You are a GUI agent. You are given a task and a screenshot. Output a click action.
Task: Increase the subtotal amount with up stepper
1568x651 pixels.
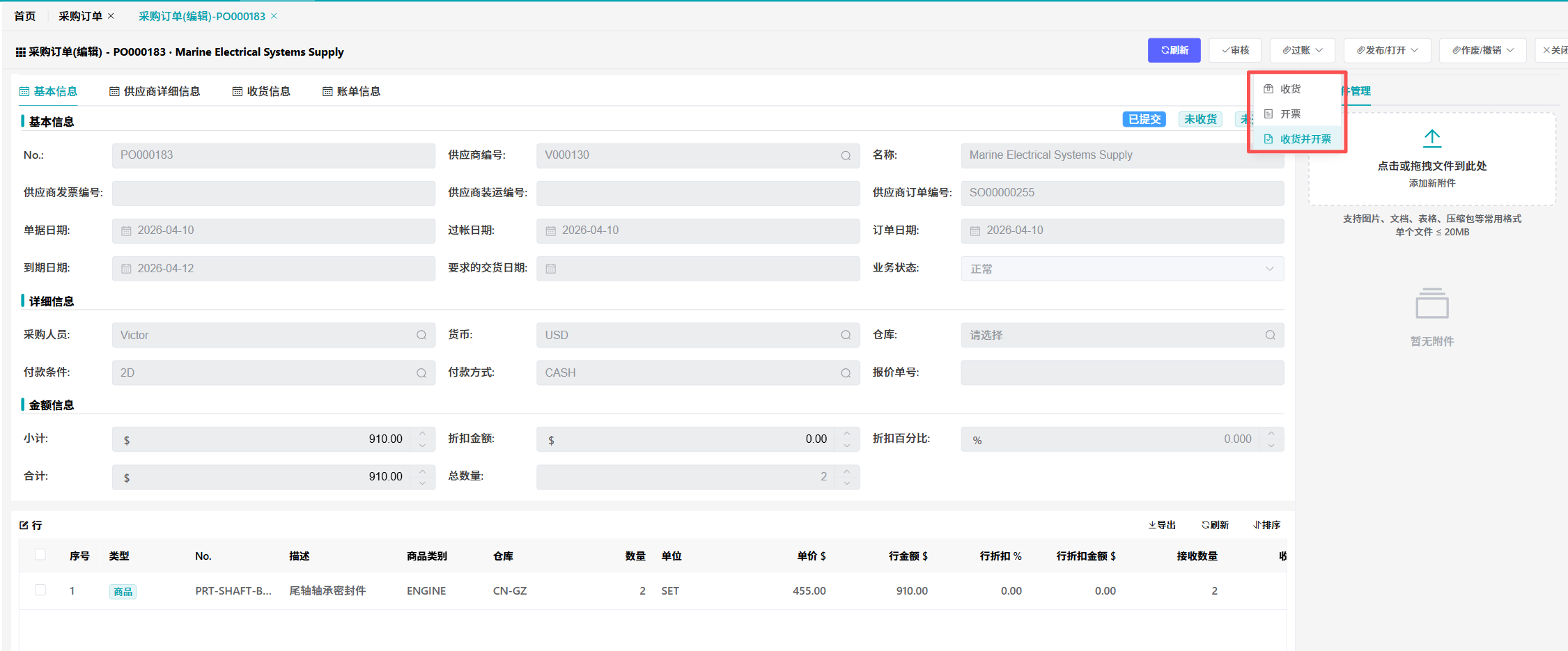(x=422, y=434)
